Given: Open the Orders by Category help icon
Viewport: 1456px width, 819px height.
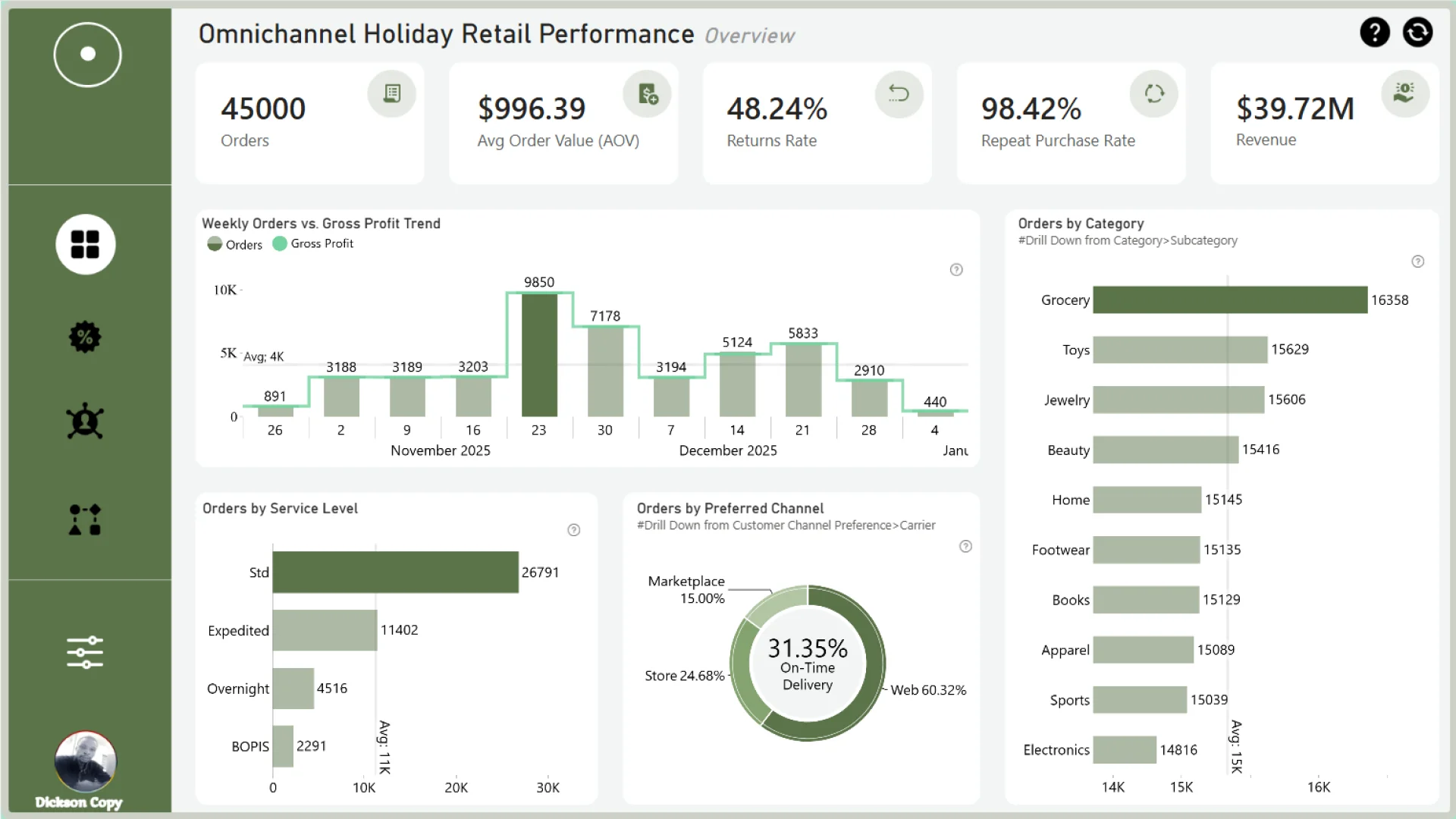Looking at the screenshot, I should pos(1417,262).
